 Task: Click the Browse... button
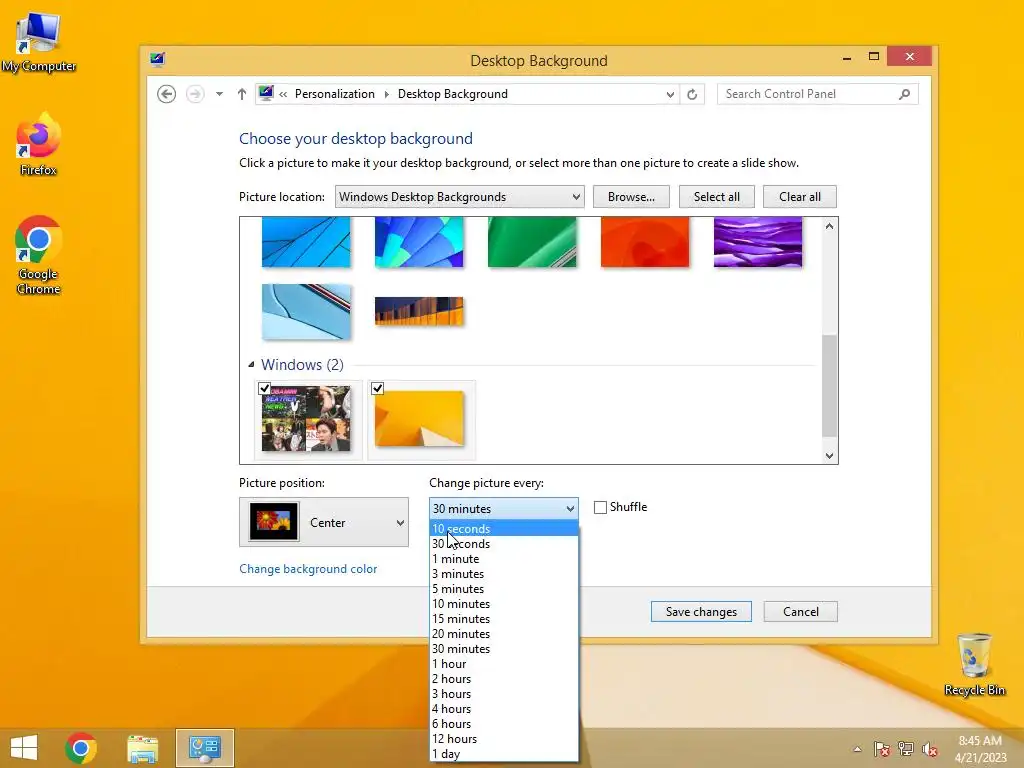(631, 197)
